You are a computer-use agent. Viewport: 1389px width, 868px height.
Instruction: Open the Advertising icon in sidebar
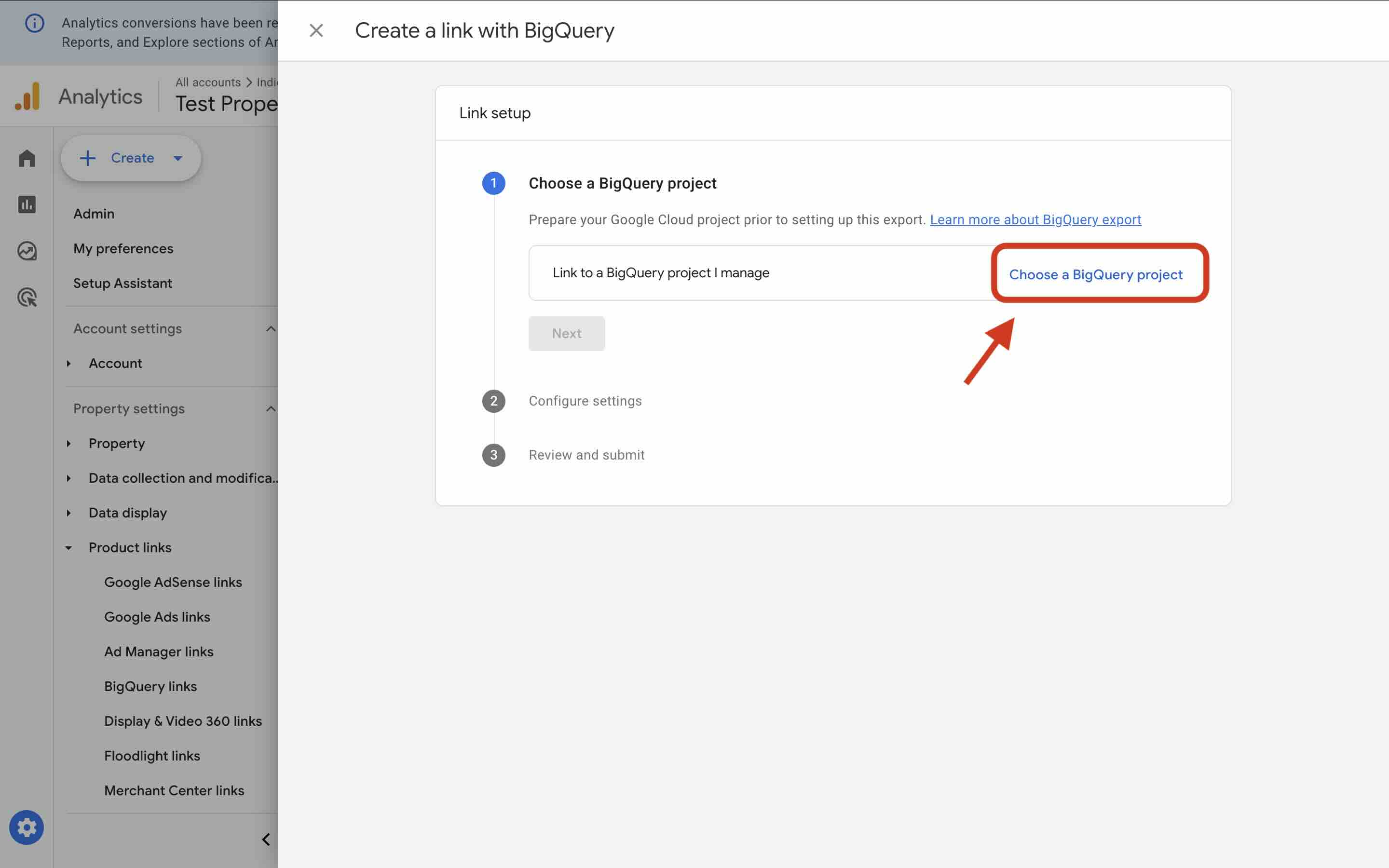tap(27, 298)
